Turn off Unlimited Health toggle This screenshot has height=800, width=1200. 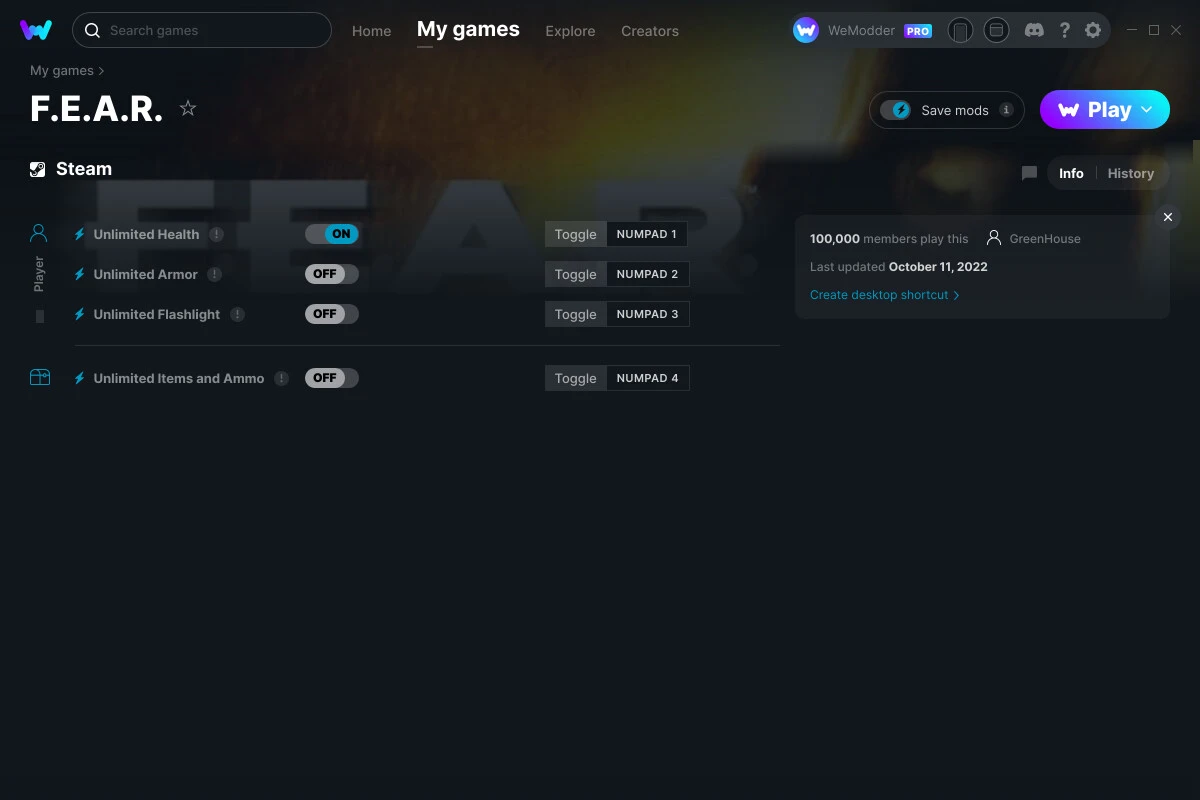click(x=332, y=234)
